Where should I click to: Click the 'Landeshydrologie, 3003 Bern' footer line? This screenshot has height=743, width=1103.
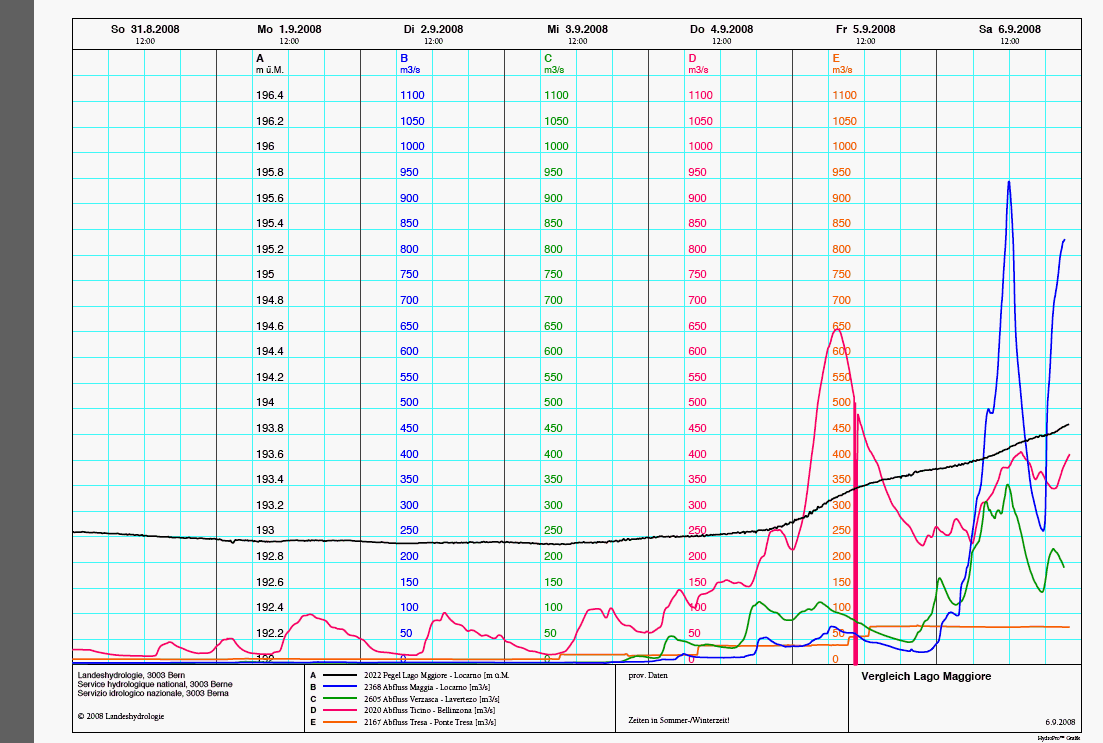tap(132, 675)
